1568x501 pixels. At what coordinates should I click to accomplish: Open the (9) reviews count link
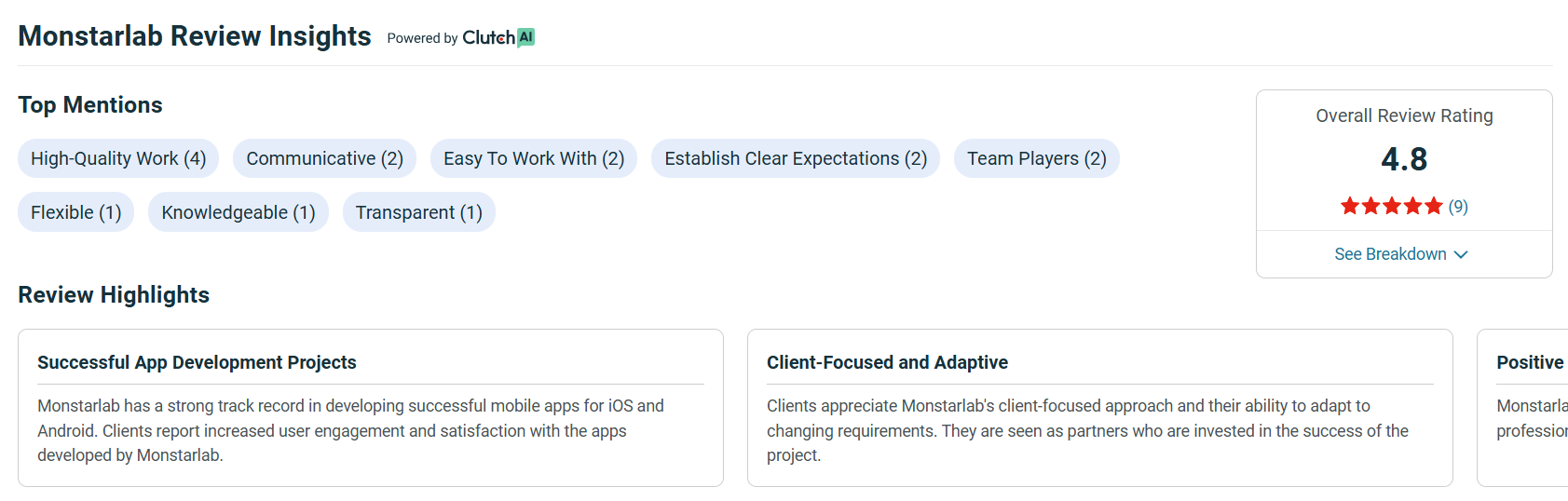[x=1458, y=206]
